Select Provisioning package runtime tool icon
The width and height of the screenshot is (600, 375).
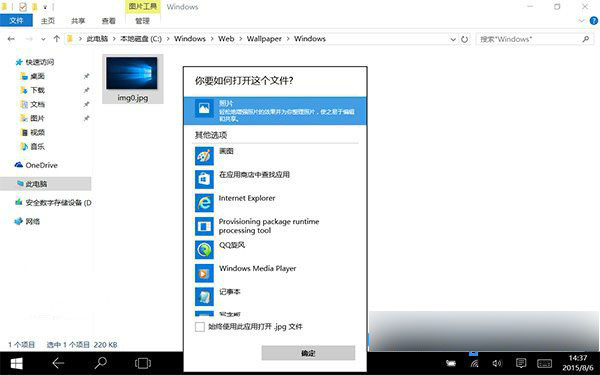click(x=204, y=226)
